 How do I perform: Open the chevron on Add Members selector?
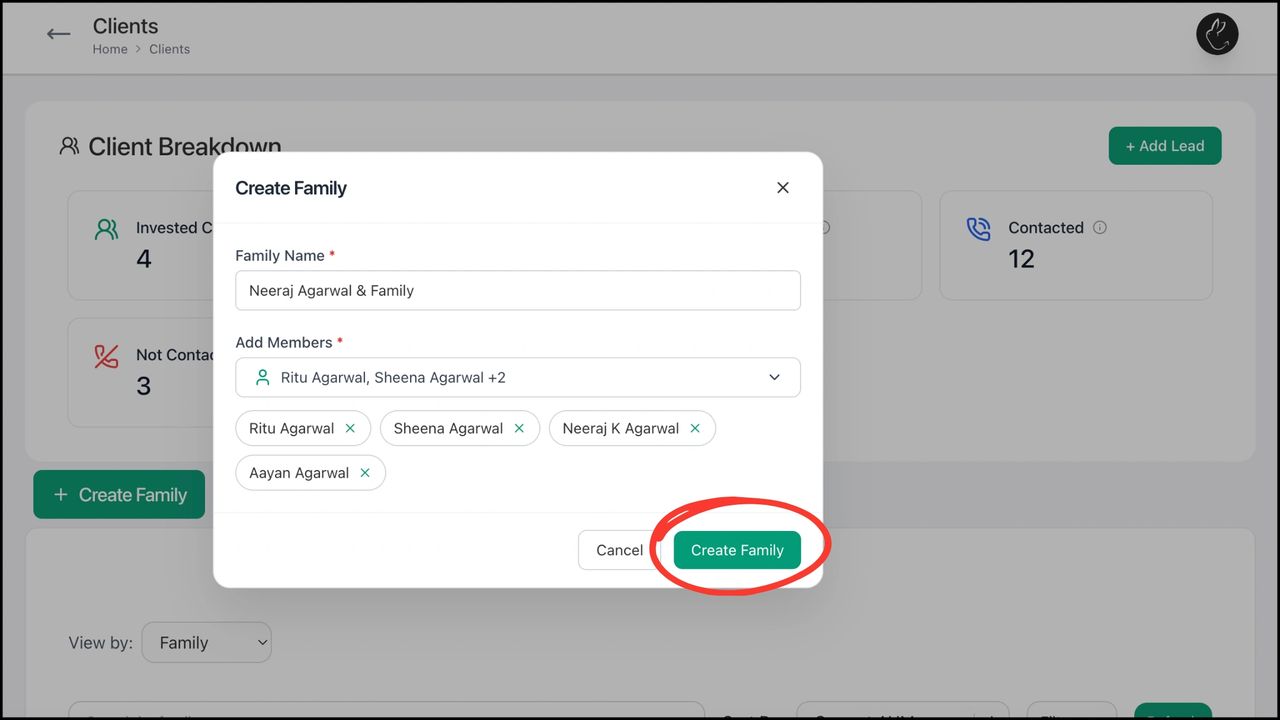(774, 377)
